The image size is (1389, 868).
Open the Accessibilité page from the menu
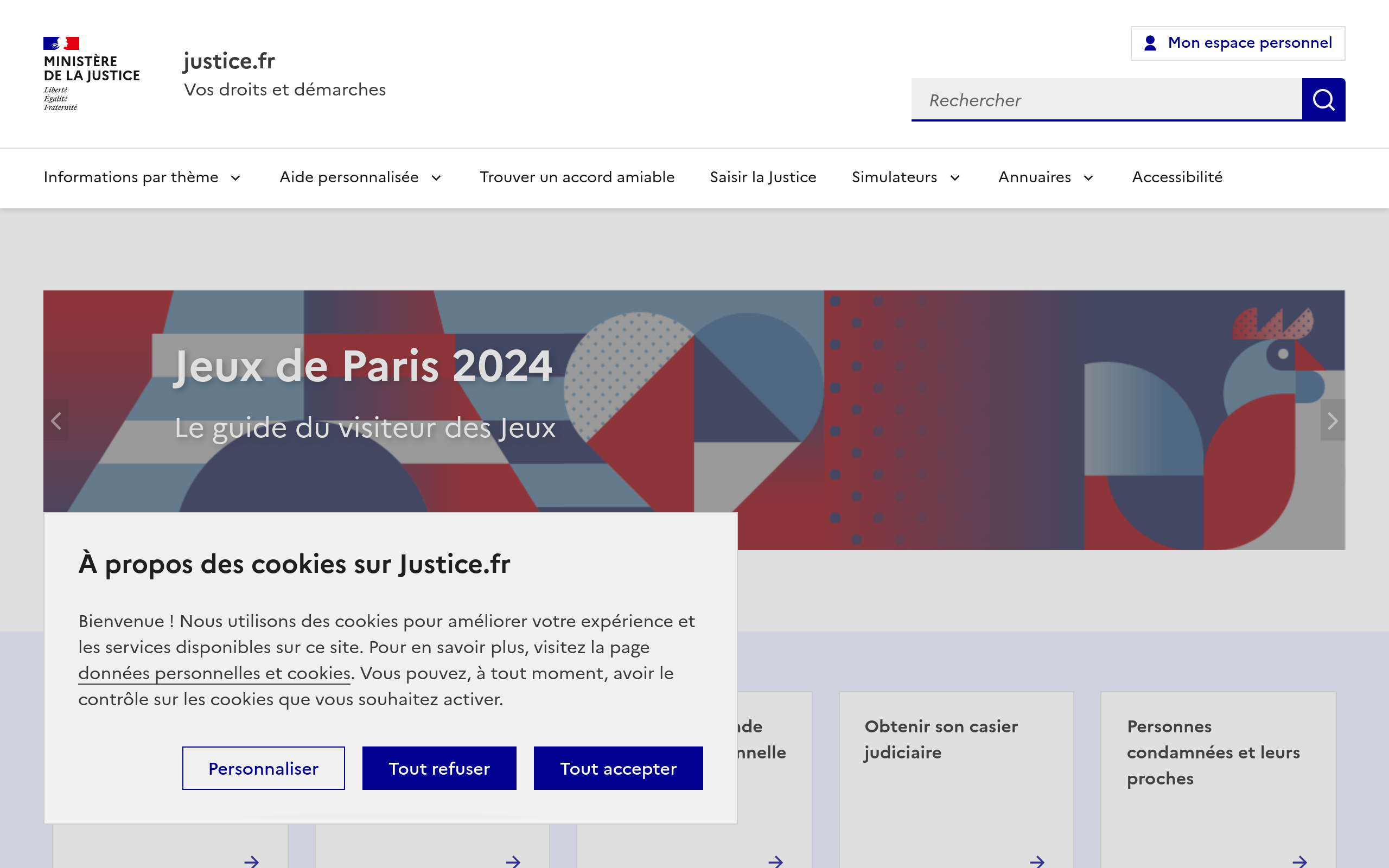1177,177
